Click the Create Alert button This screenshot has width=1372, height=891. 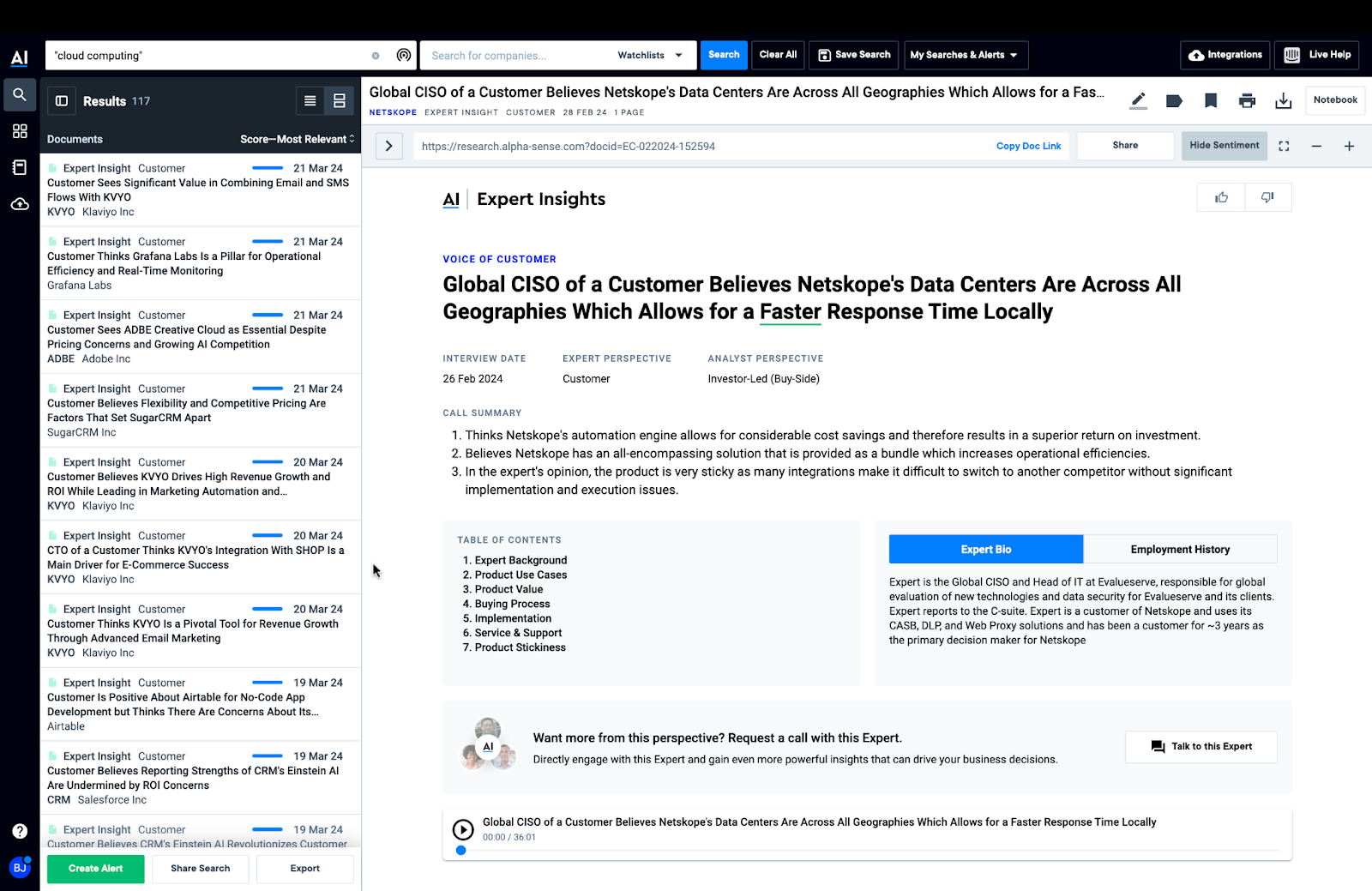(x=96, y=869)
